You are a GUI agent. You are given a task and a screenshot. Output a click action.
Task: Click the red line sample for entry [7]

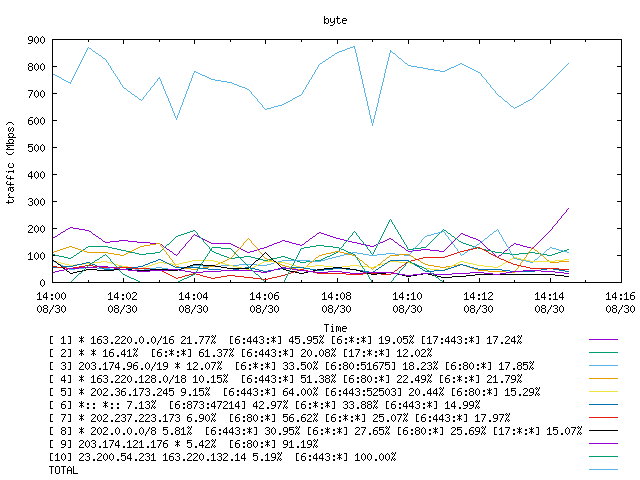(x=603, y=418)
